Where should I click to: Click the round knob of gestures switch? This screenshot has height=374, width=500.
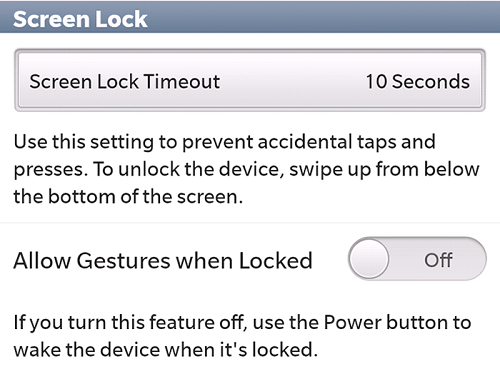369,259
